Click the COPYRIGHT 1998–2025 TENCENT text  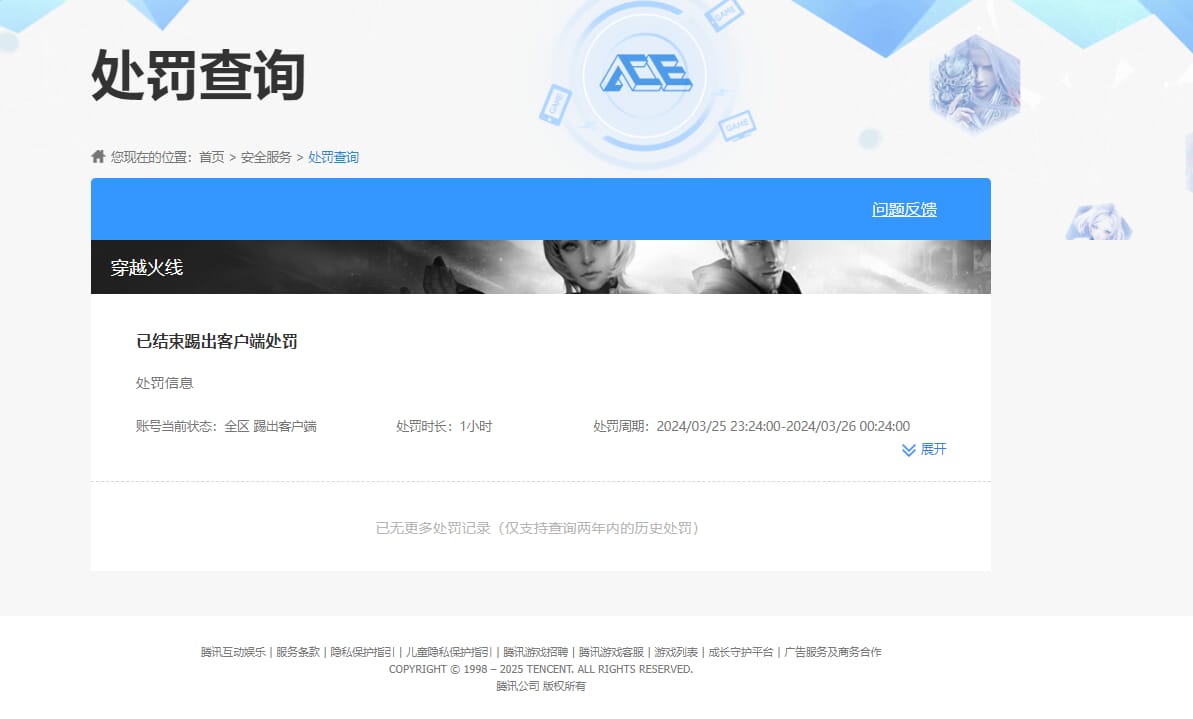click(x=541, y=669)
